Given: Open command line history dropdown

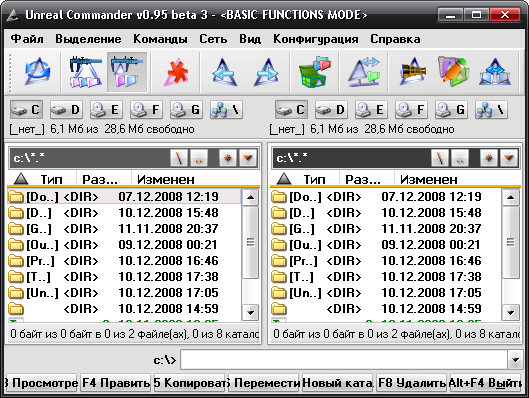Looking at the screenshot, I should coord(516,360).
